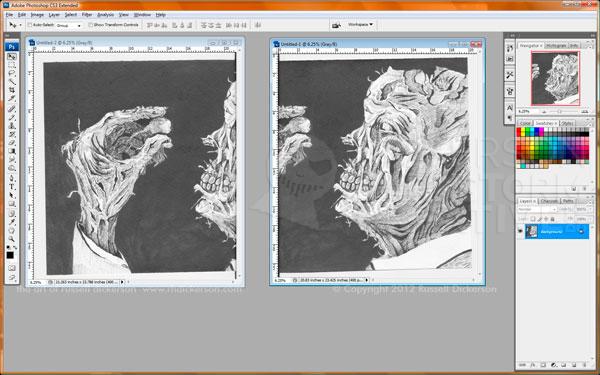Select the Lasso tool
The height and width of the screenshot is (375, 600).
click(x=12, y=73)
